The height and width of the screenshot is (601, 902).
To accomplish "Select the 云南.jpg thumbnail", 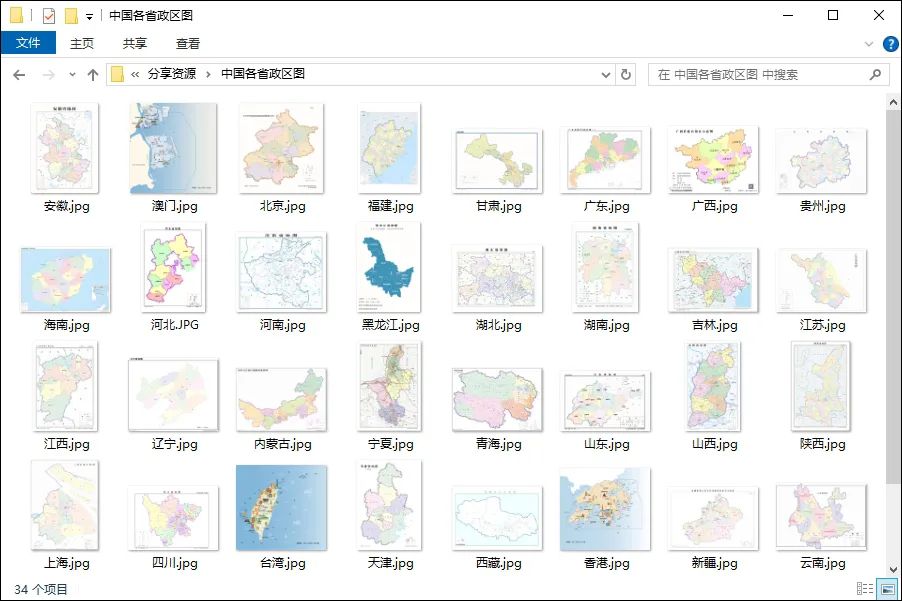I will 821,517.
